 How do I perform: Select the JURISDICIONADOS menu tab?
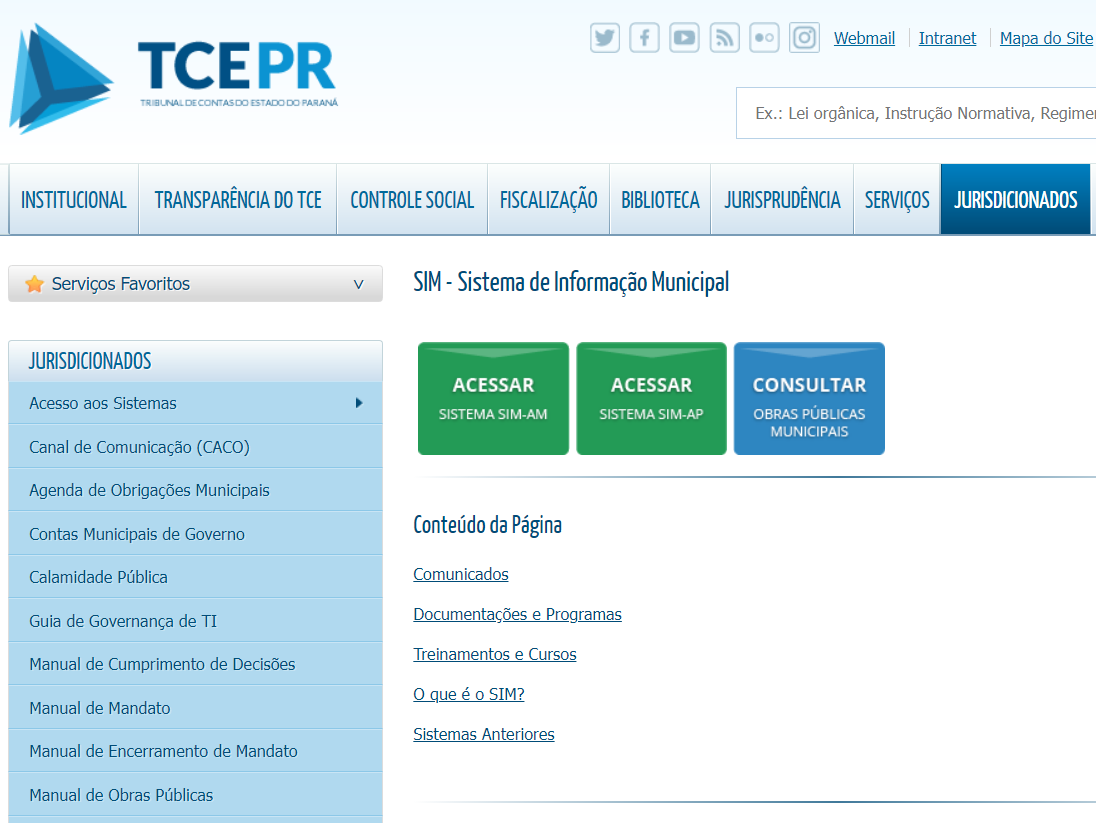[x=1016, y=200]
